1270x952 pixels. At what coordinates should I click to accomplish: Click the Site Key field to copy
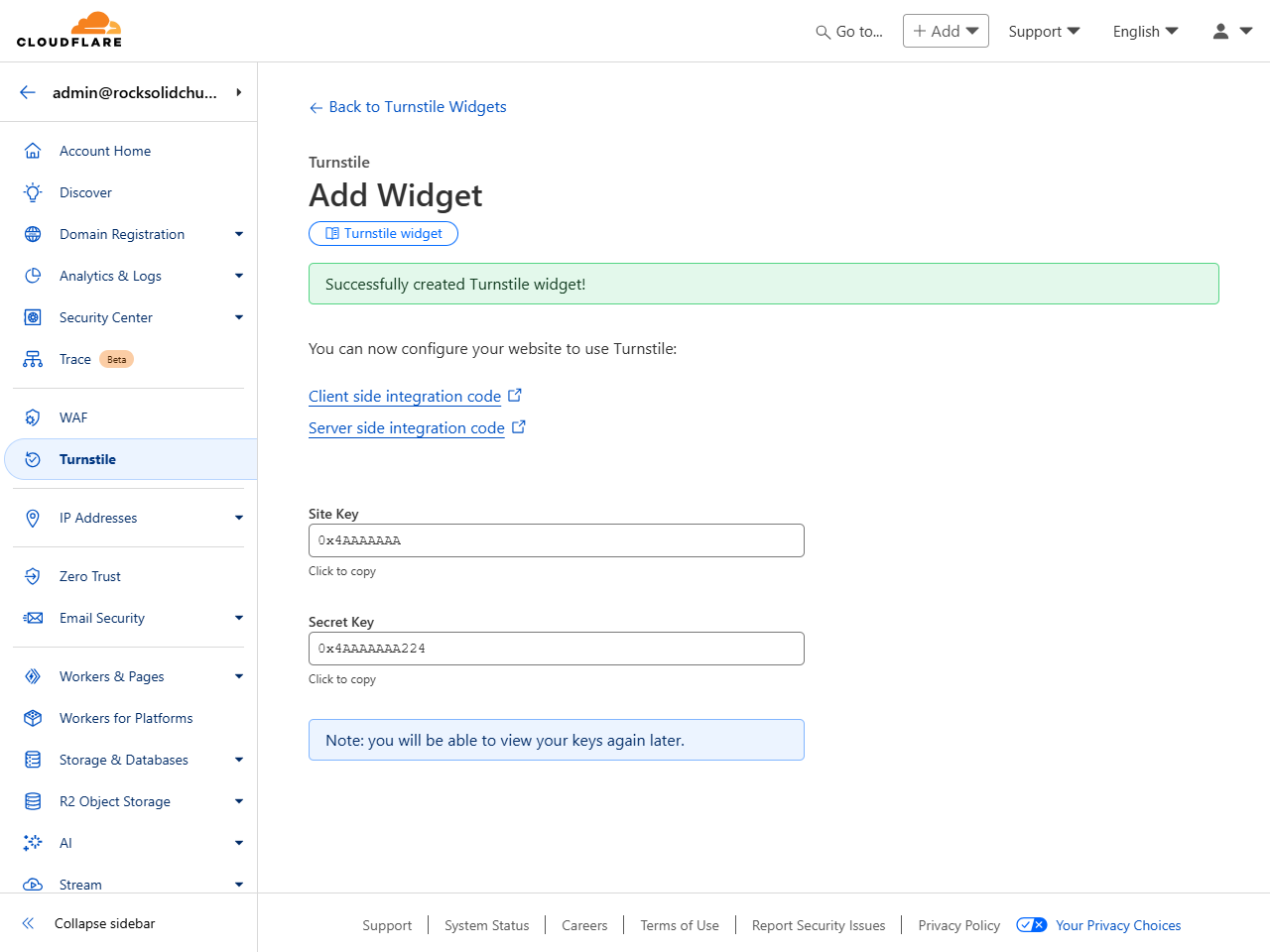point(557,540)
